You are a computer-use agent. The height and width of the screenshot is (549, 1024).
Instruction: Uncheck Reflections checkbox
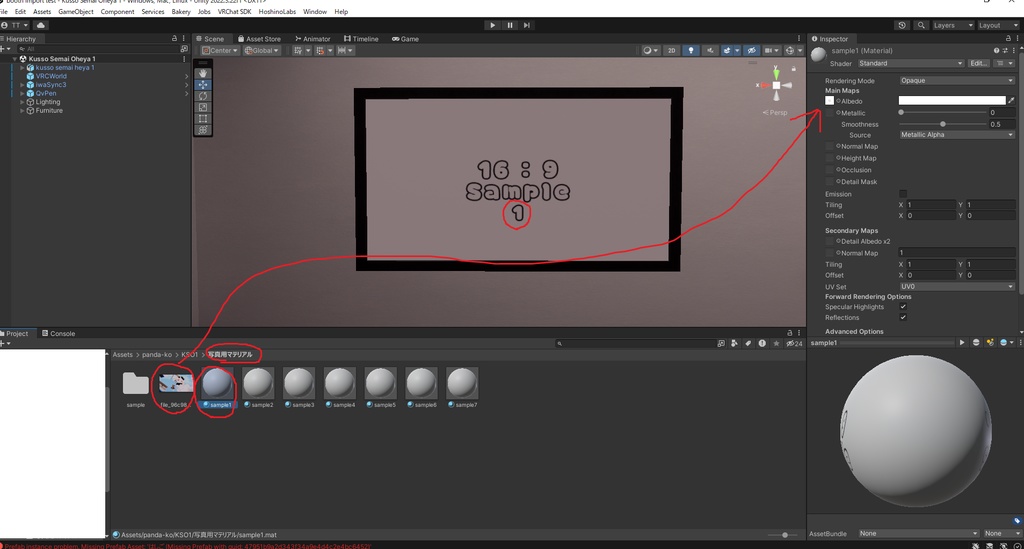tap(903, 317)
